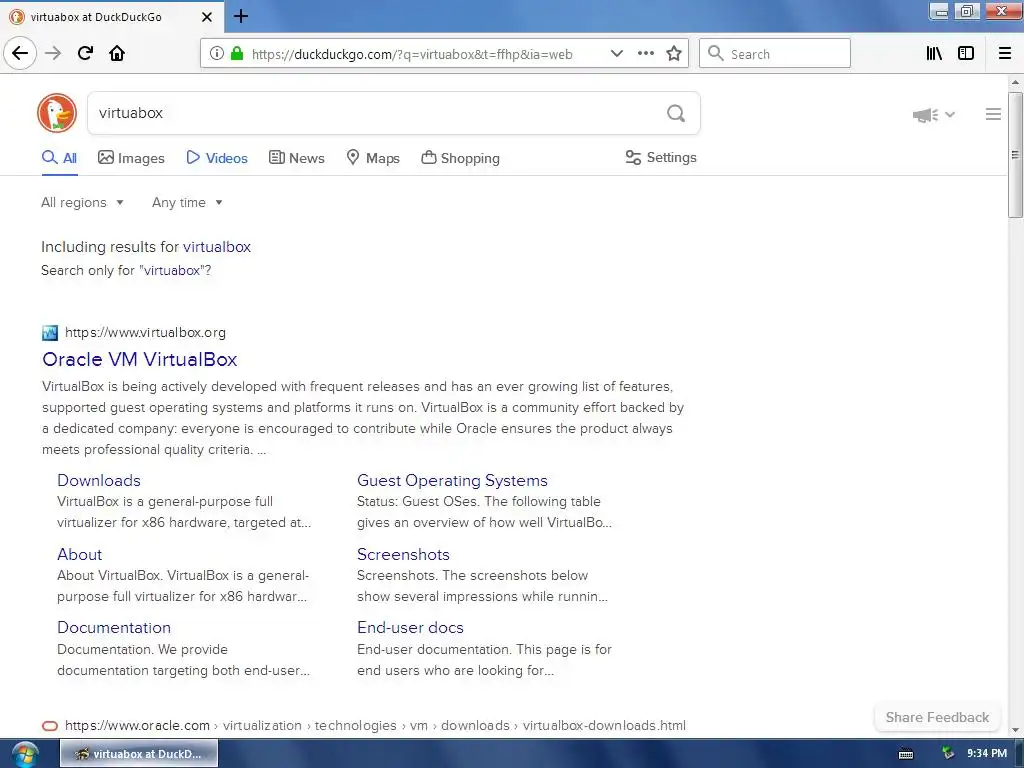Submit search with magnifier in DuckDuckGo box
This screenshot has width=1024, height=768.
click(676, 114)
